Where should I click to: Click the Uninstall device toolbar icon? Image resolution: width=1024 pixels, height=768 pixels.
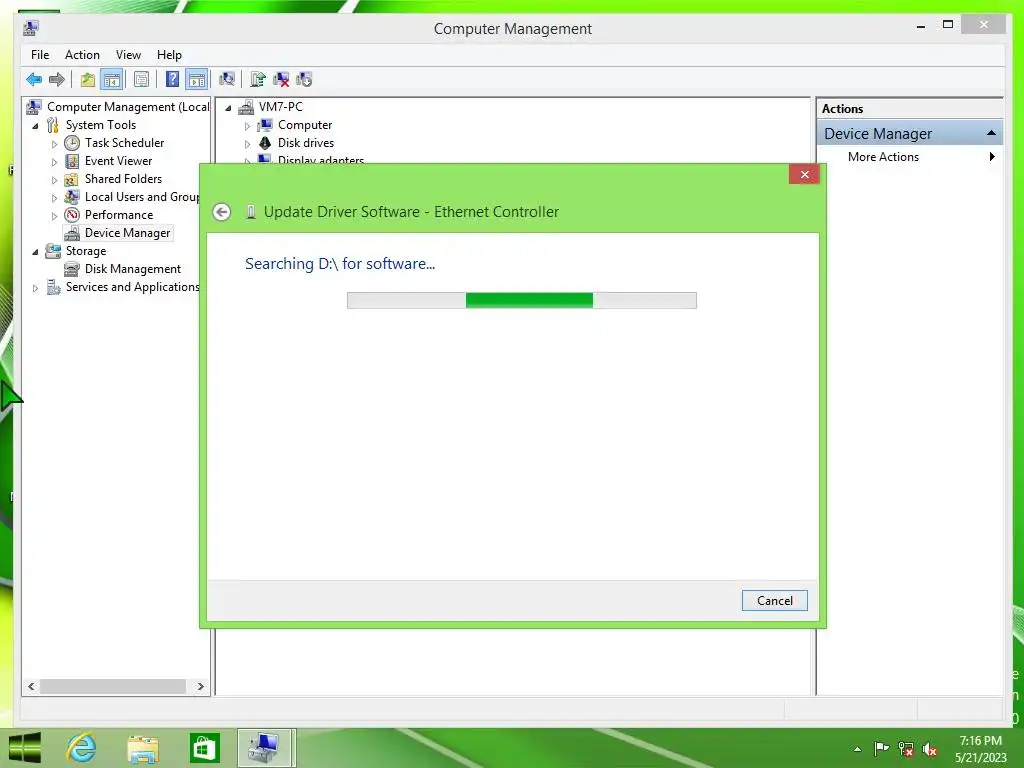pos(281,80)
